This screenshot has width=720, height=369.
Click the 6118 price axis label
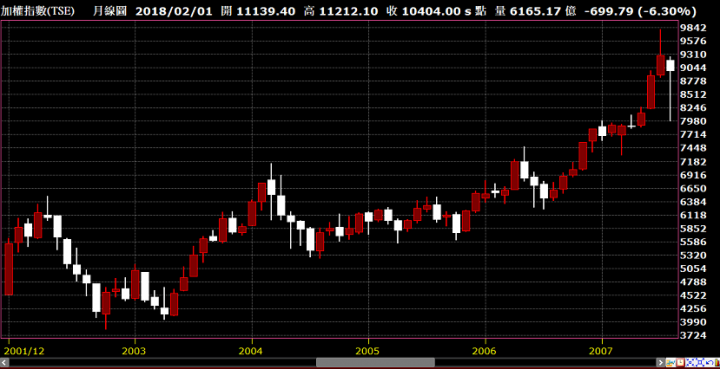coord(693,215)
